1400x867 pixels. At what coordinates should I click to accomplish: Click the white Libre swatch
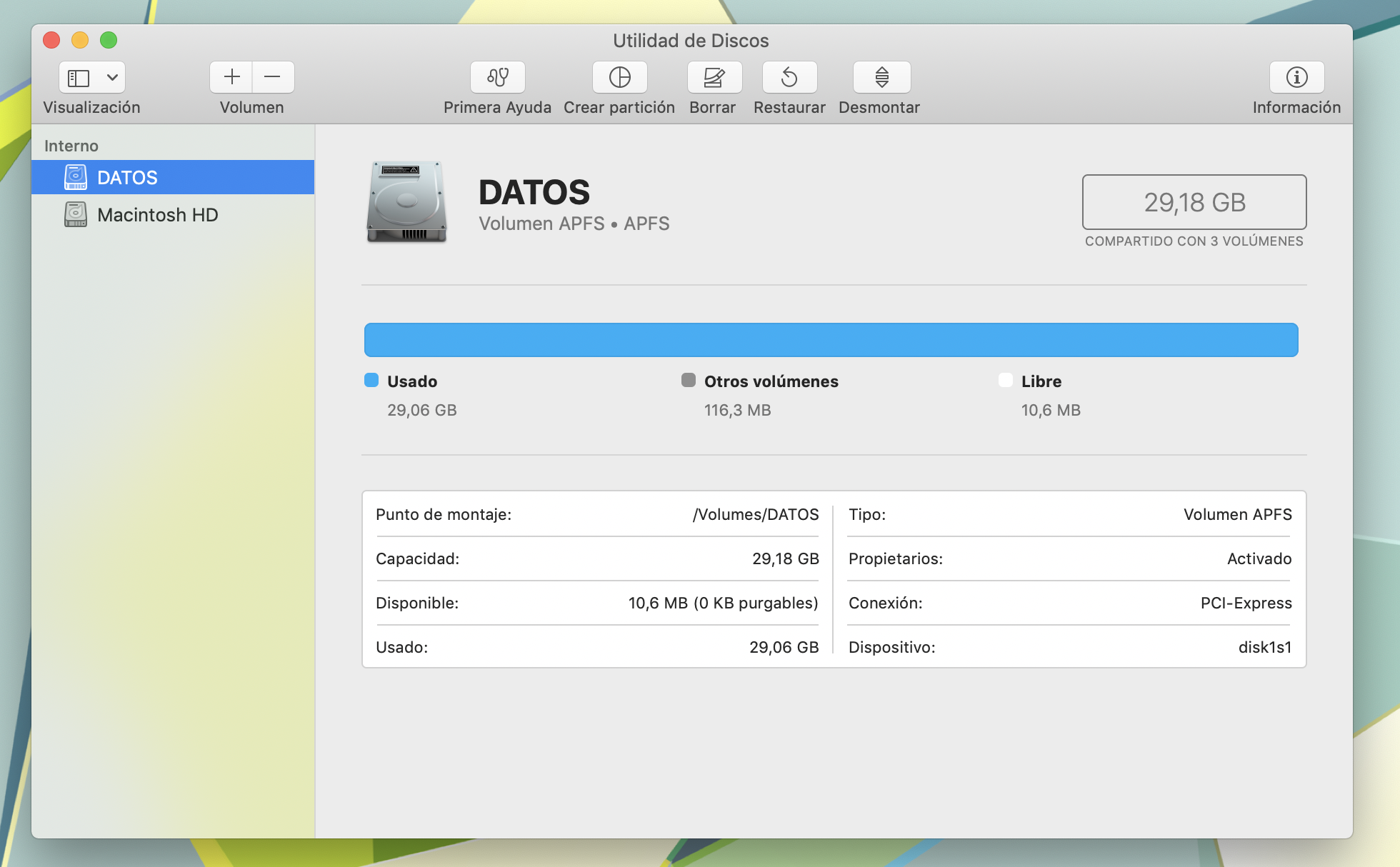pyautogui.click(x=1005, y=380)
